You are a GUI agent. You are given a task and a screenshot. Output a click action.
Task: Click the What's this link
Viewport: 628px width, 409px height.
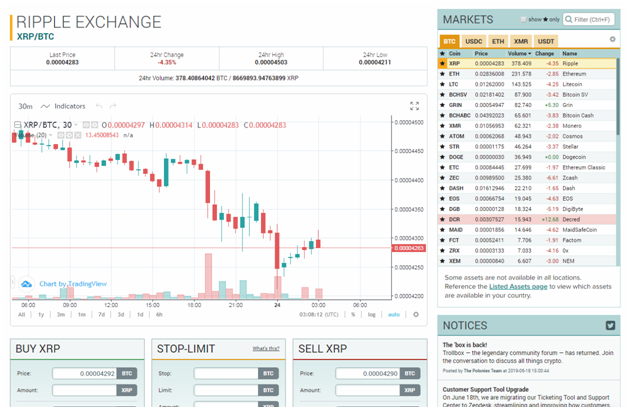(x=266, y=349)
